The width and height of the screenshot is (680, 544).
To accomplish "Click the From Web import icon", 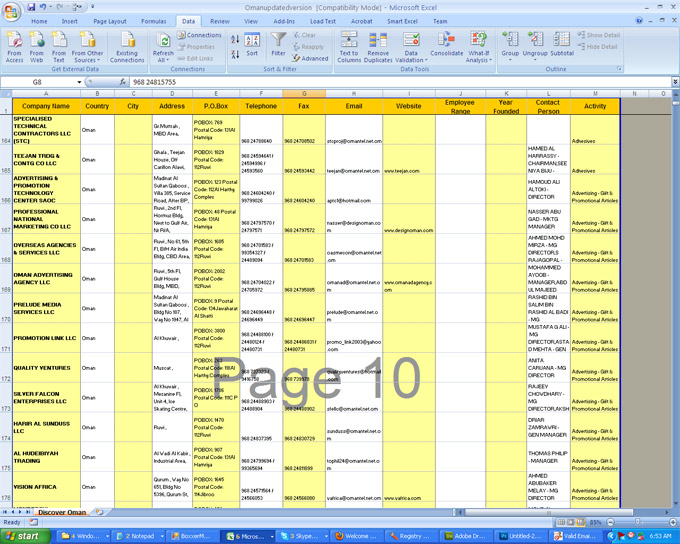I will click(37, 46).
